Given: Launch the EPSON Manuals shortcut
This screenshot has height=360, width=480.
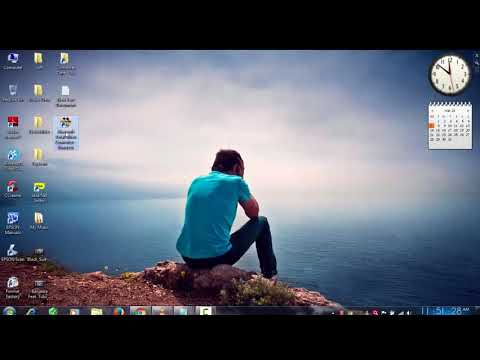Looking at the screenshot, I should tap(13, 223).
